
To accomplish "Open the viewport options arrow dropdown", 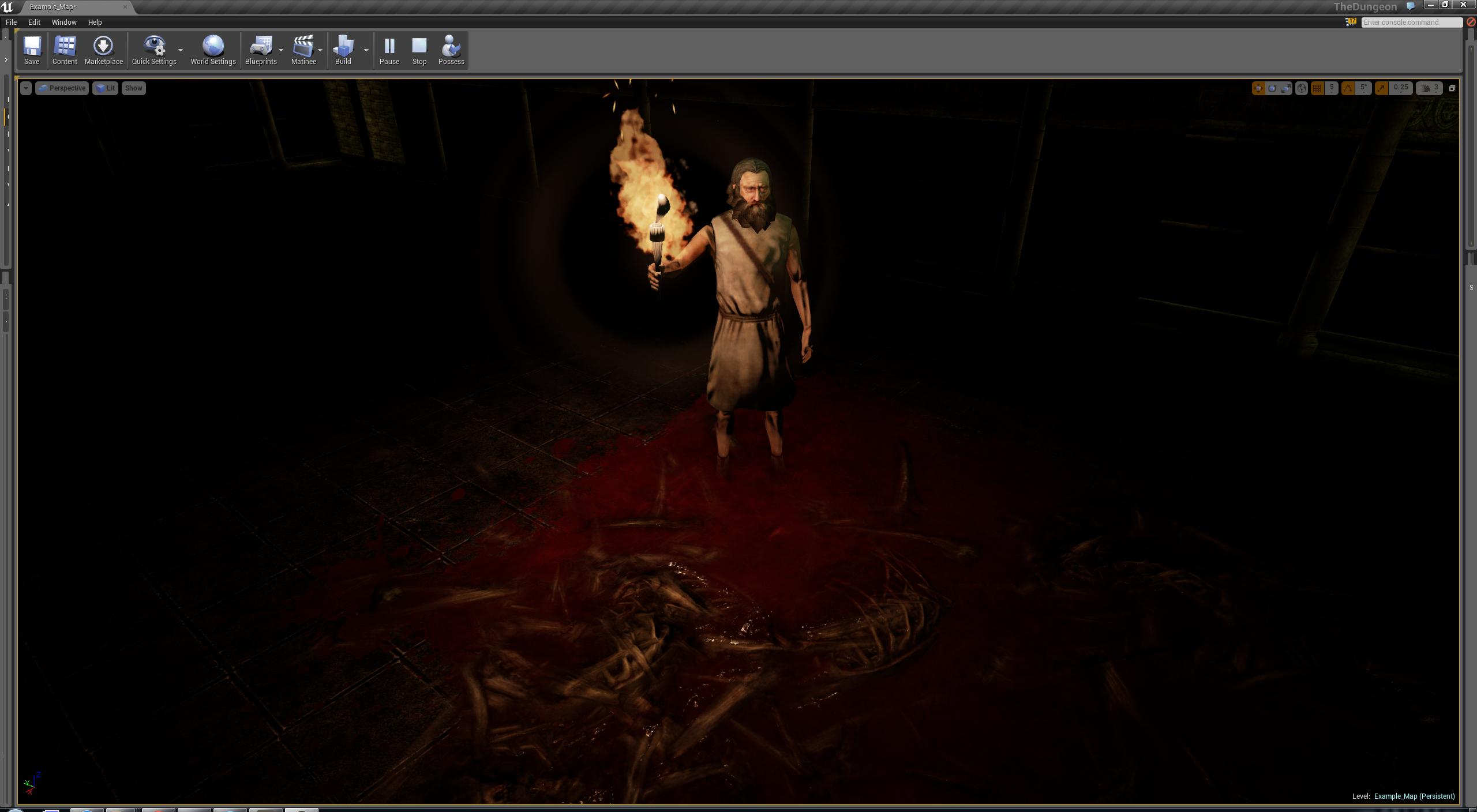I will point(25,88).
